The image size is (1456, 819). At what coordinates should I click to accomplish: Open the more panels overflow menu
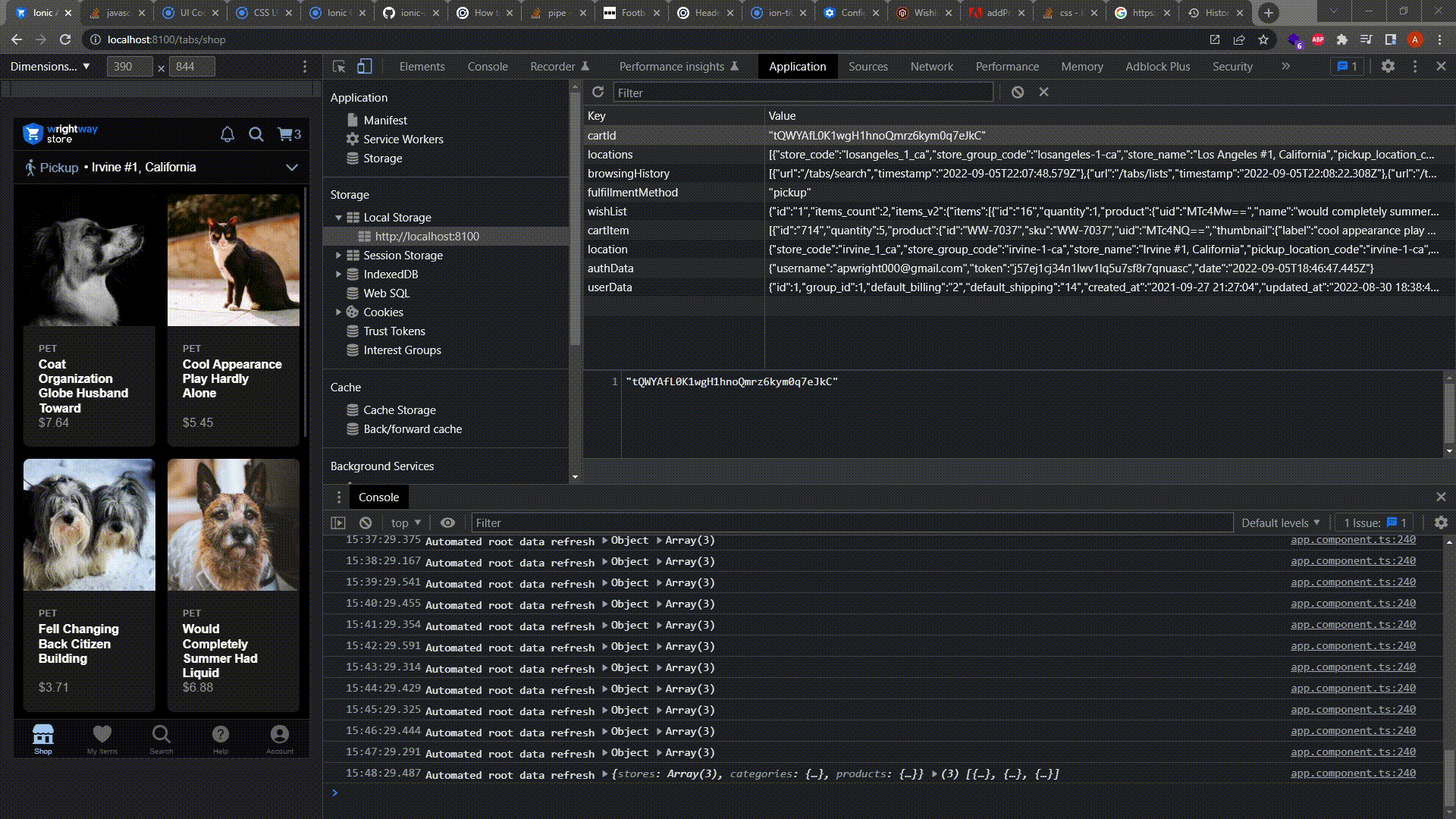coord(1285,66)
